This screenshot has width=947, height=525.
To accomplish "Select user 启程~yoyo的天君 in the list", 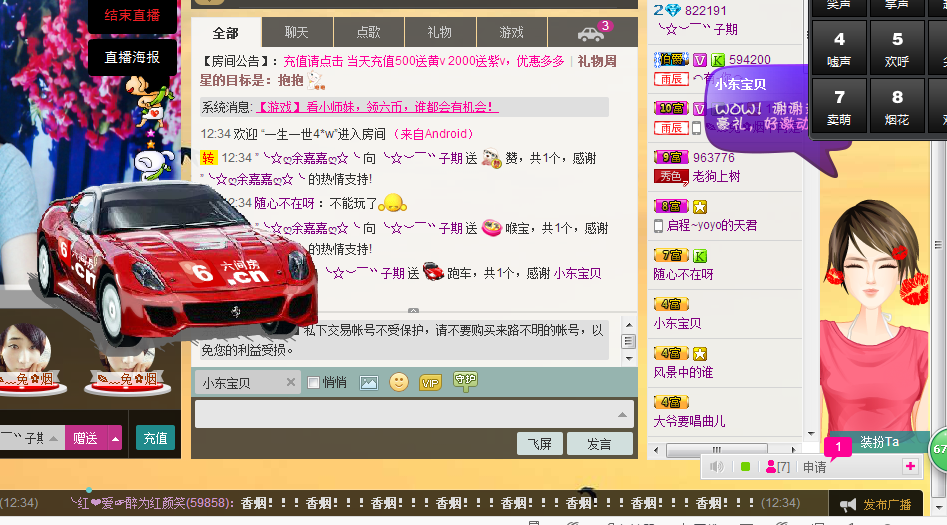I will tap(711, 225).
